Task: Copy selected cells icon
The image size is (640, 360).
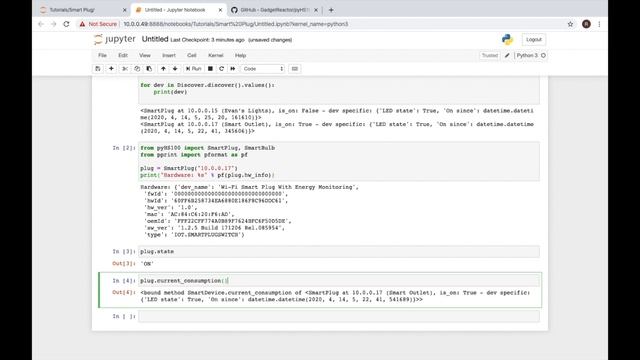Action: [x=137, y=69]
